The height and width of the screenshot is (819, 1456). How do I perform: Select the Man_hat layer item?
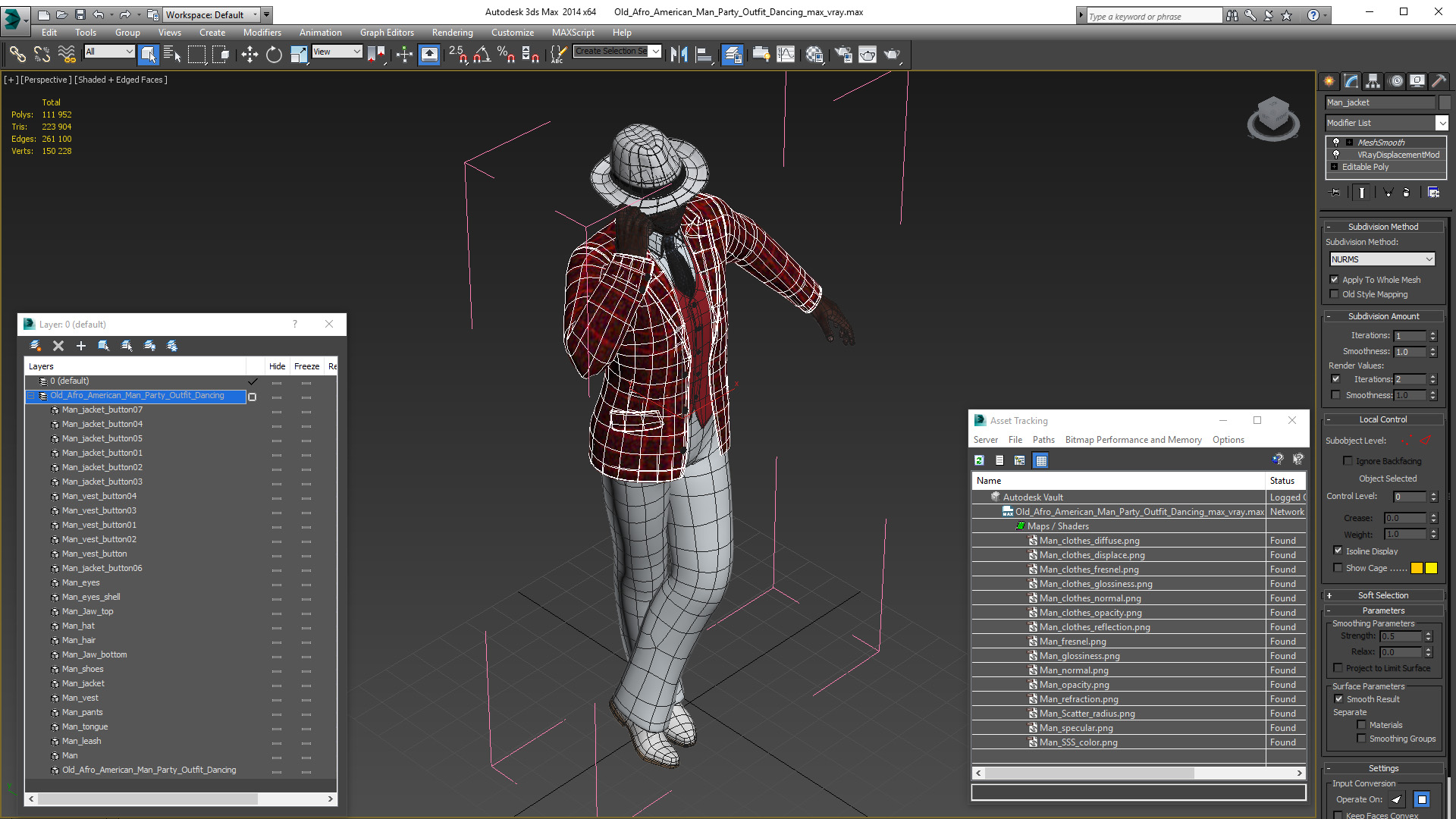coord(78,626)
